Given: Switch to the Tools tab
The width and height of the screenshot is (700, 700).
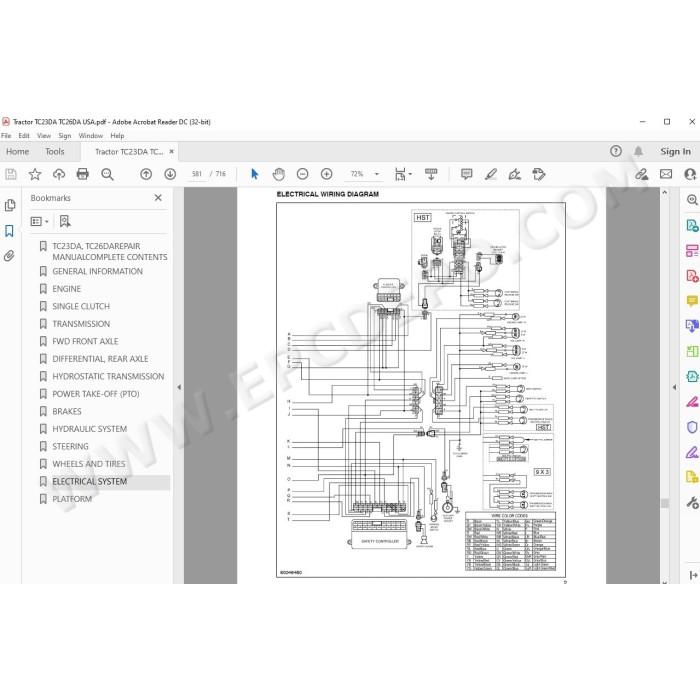Looking at the screenshot, I should pos(55,151).
